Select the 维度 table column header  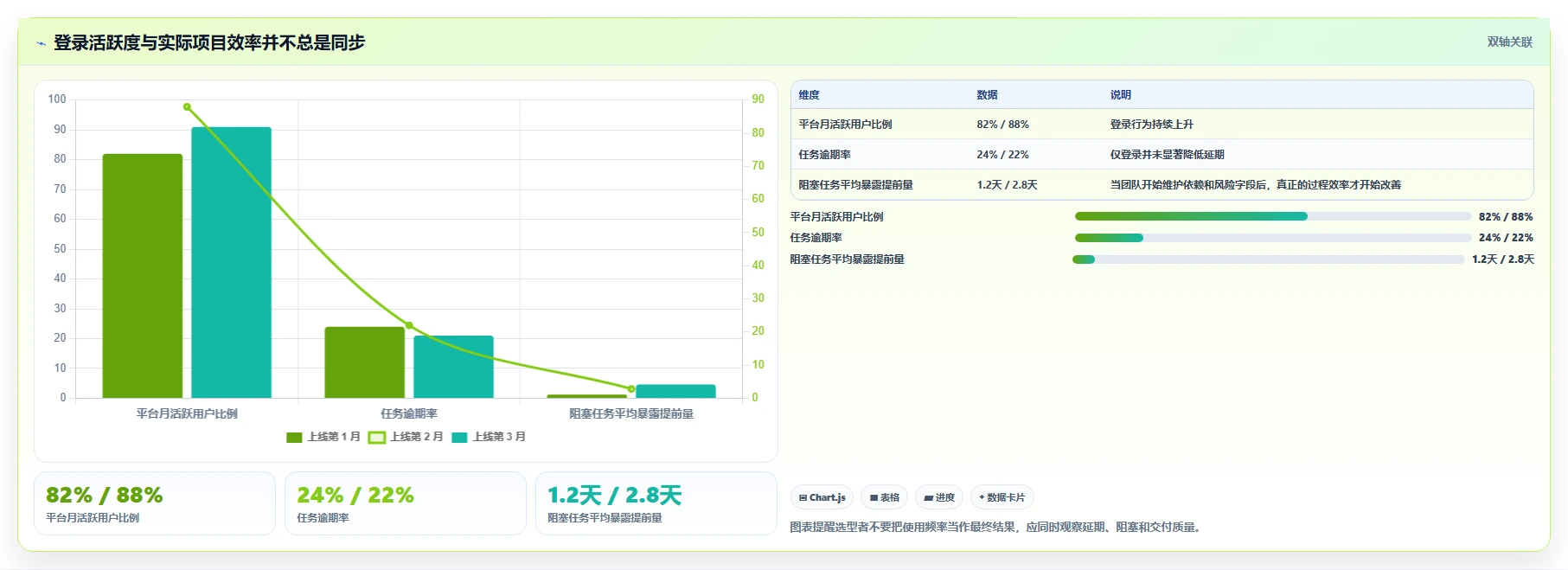(809, 95)
